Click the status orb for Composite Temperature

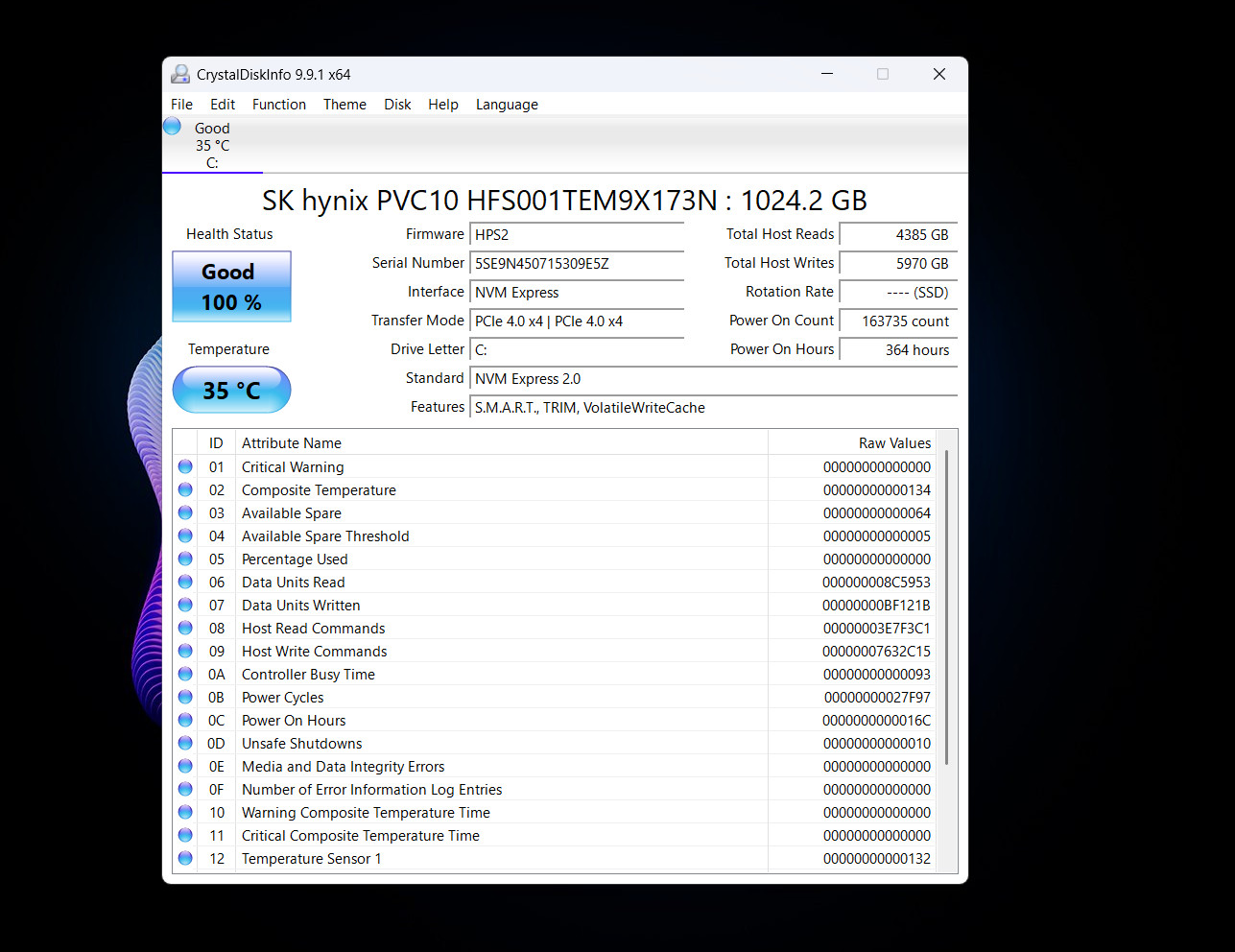pyautogui.click(x=185, y=489)
